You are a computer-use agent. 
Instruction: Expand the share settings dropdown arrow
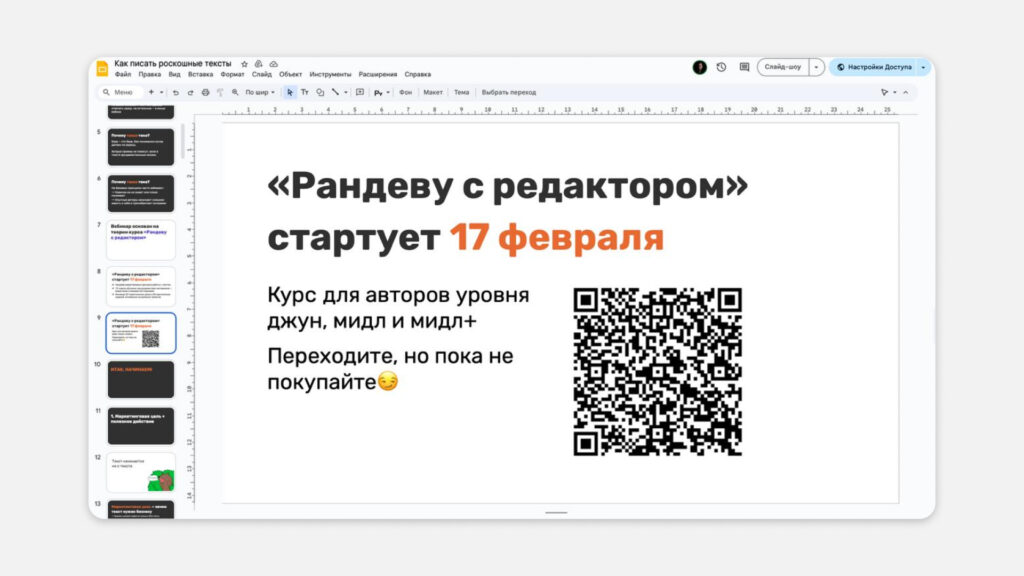point(923,67)
